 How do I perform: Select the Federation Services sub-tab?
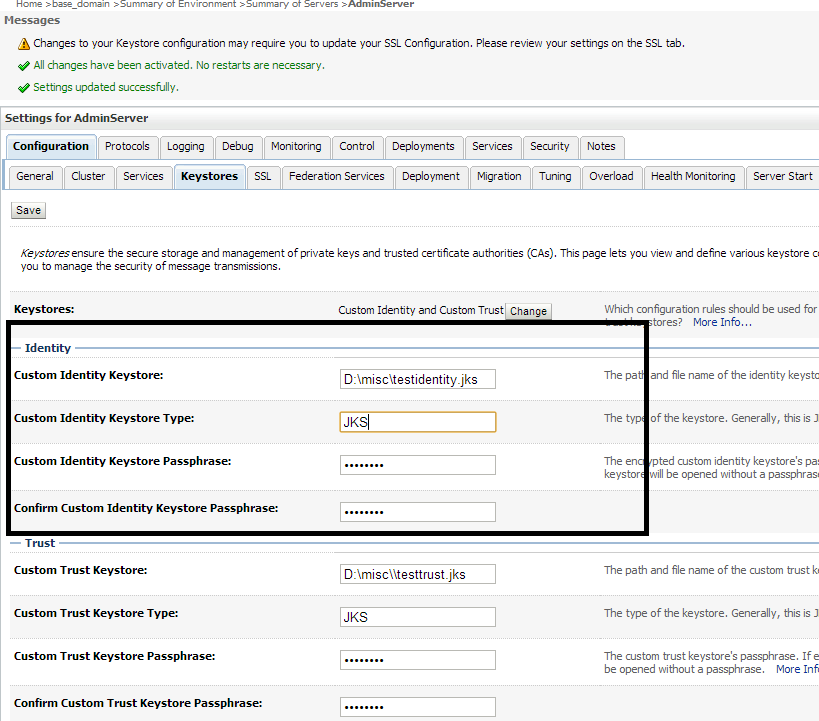[336, 177]
